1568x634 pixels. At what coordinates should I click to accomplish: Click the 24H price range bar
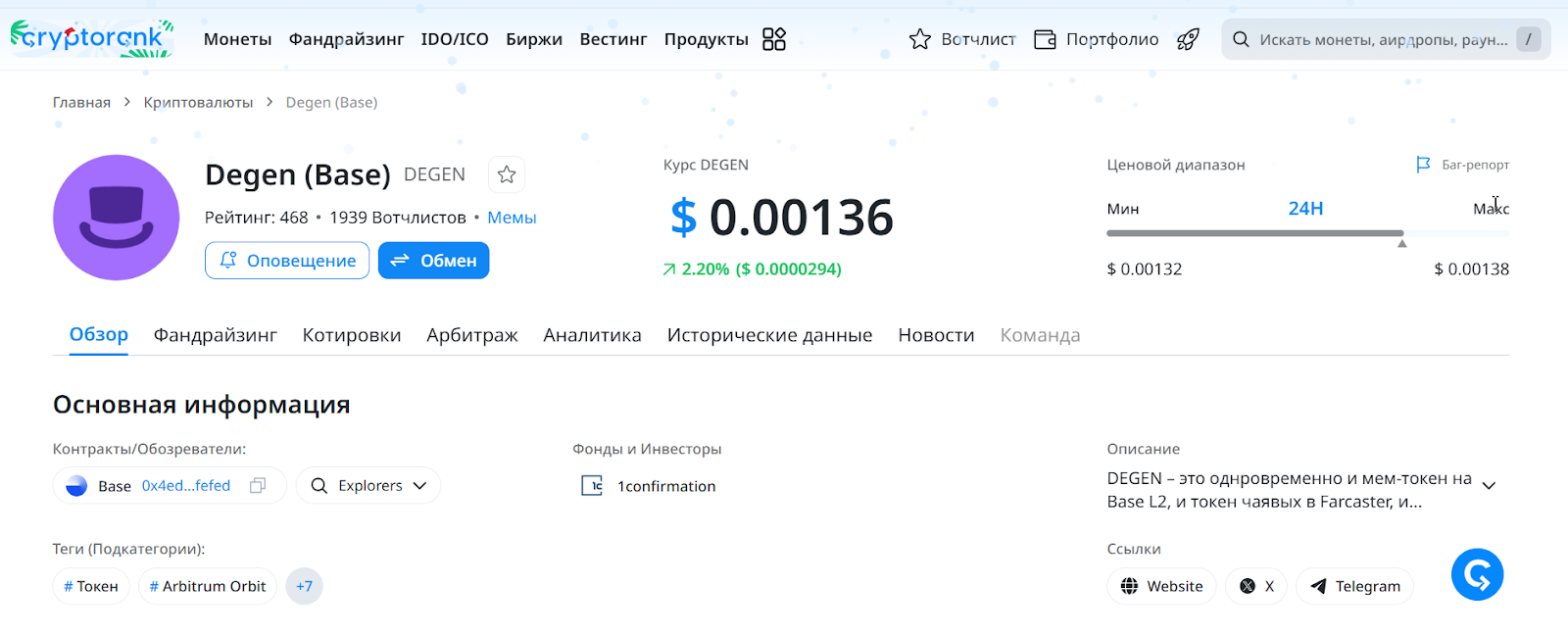[1254, 233]
